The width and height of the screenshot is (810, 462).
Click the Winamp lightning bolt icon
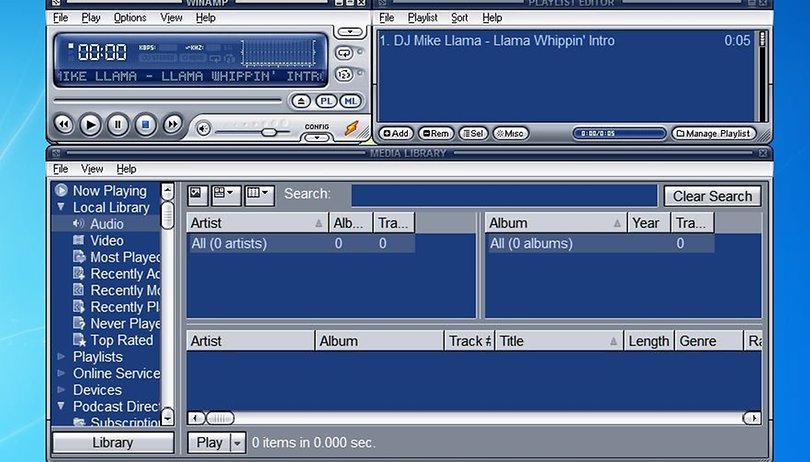351,128
